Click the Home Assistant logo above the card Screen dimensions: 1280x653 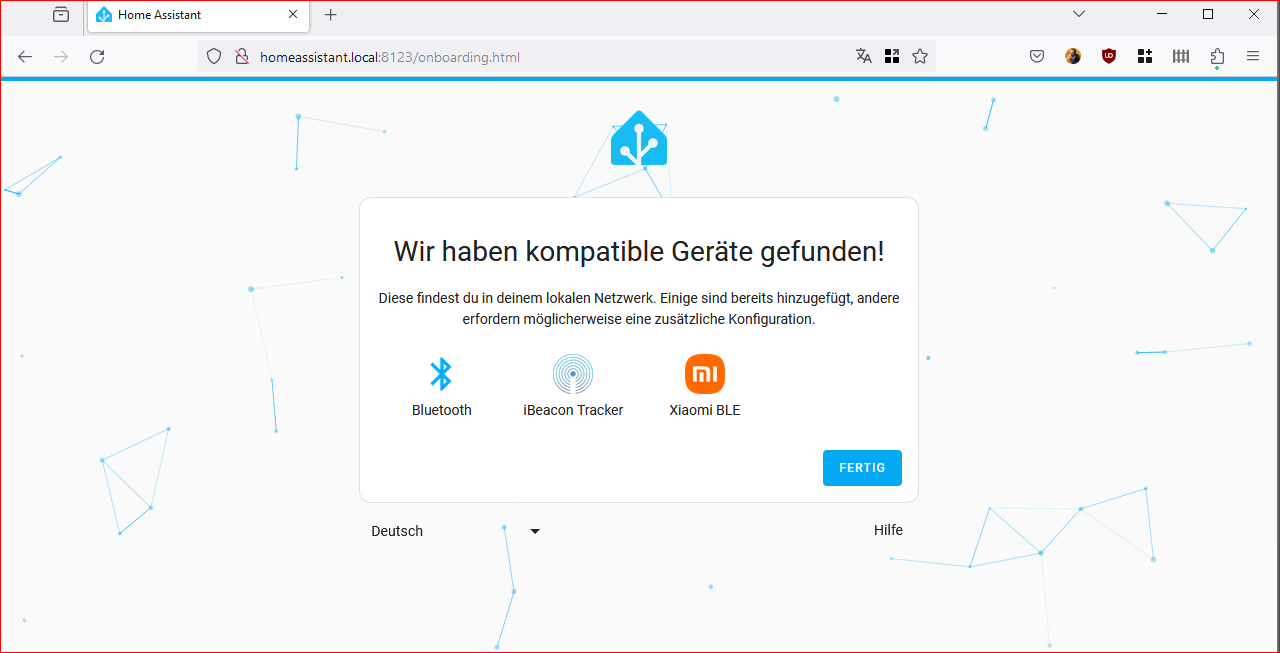[639, 138]
